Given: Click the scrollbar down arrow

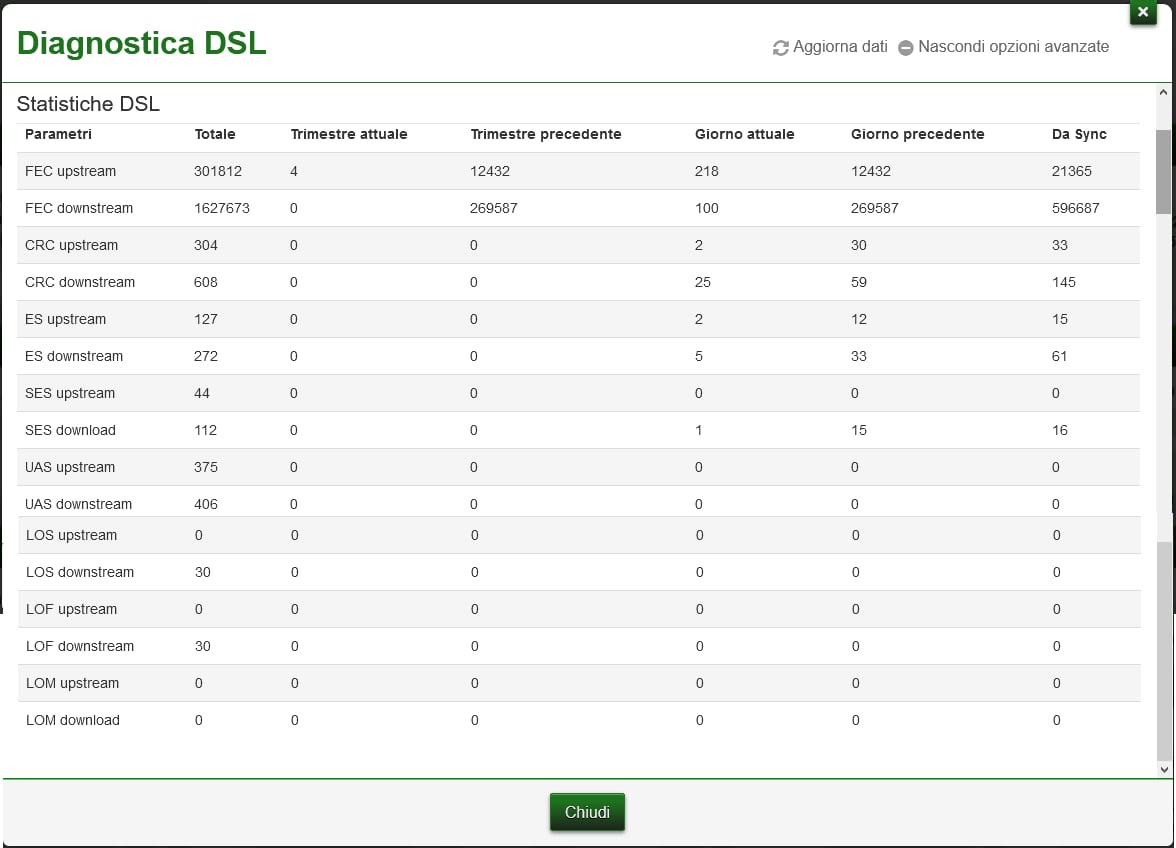Looking at the screenshot, I should 1163,769.
